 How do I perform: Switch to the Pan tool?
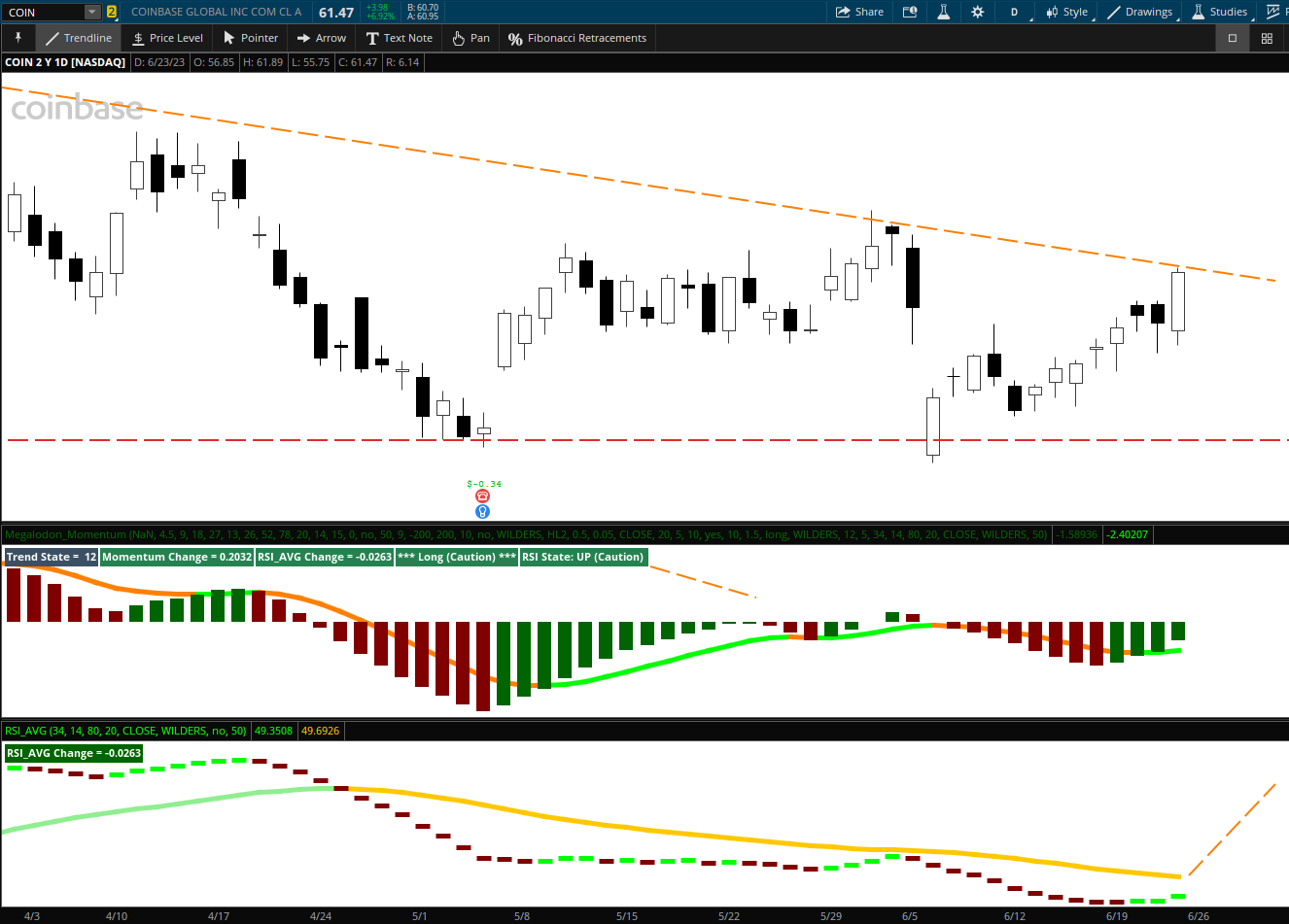click(x=471, y=38)
